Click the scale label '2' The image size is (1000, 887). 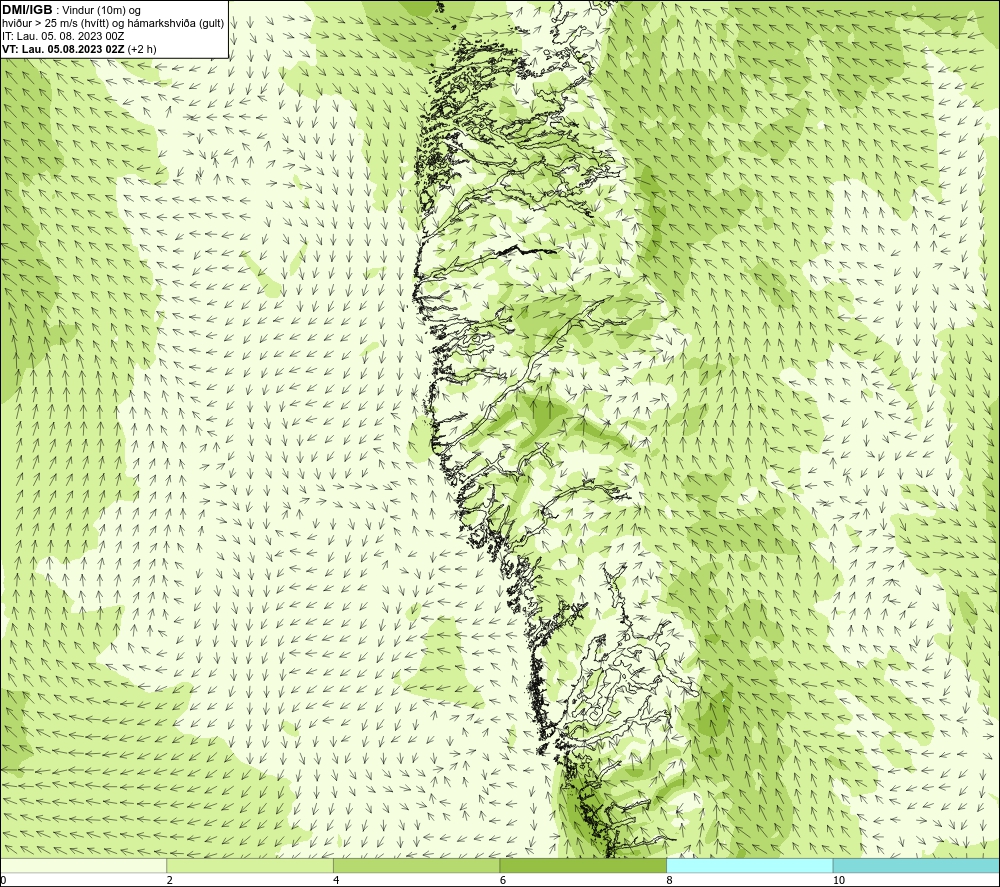170,880
